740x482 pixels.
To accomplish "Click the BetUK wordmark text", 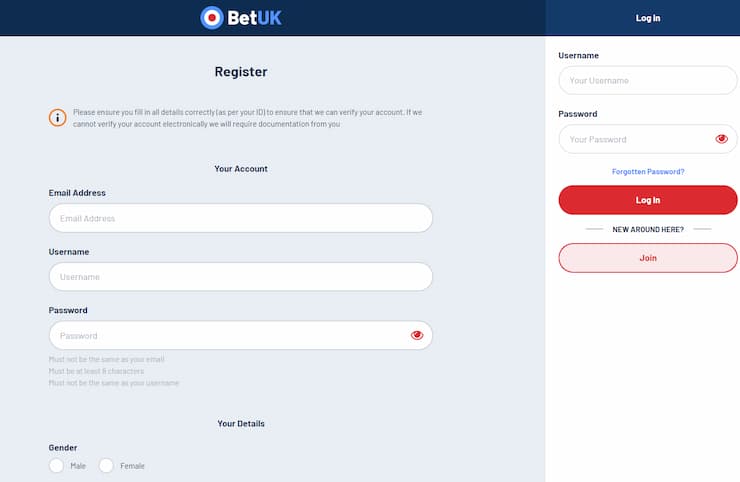I will tap(255, 18).
